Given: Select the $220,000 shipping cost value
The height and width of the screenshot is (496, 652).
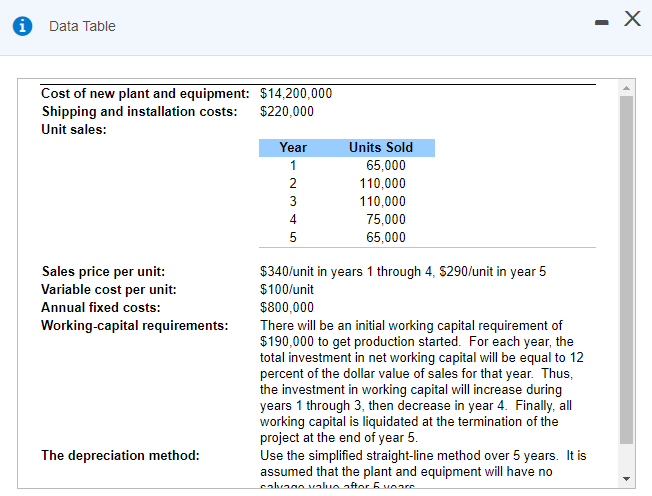Looking at the screenshot, I should (287, 111).
